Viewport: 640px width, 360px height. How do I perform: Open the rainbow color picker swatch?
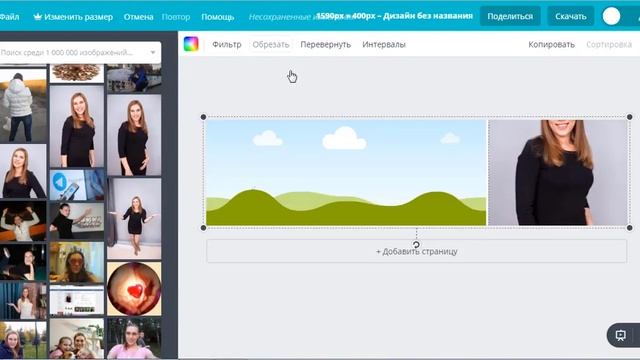(191, 44)
